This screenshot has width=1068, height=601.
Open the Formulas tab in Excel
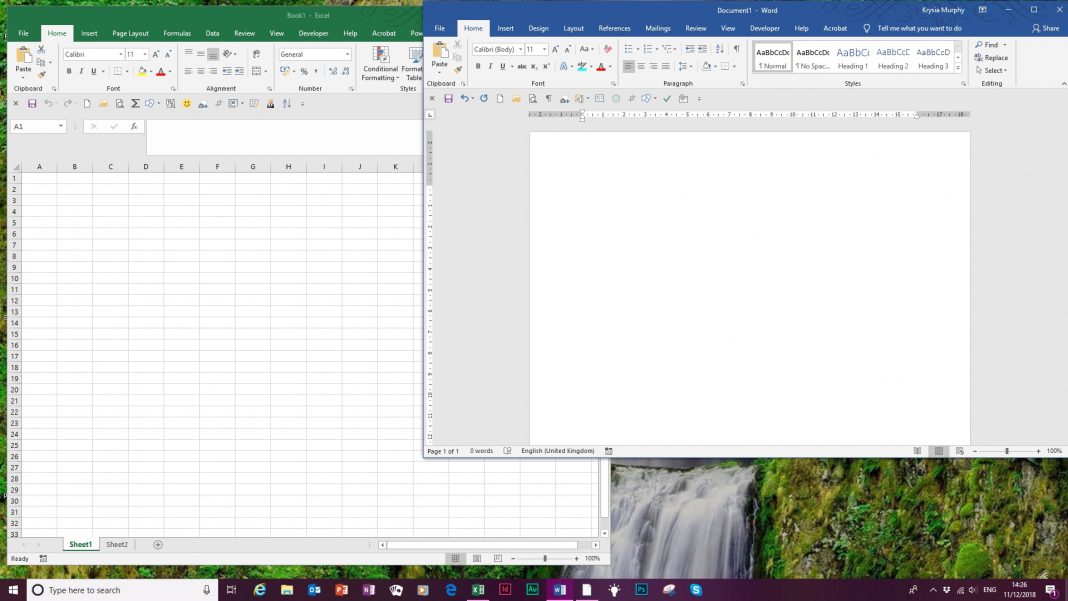177,33
